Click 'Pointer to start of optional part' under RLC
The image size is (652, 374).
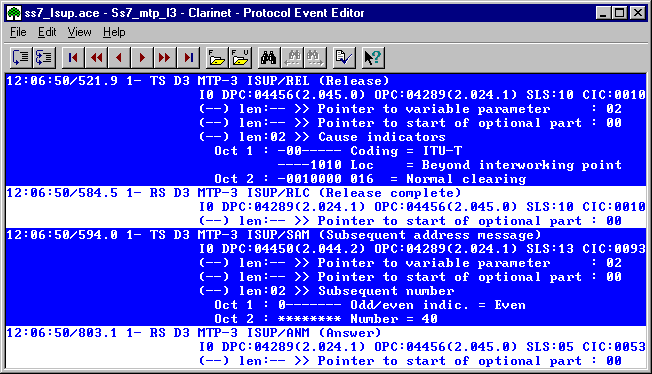[x=410, y=221]
